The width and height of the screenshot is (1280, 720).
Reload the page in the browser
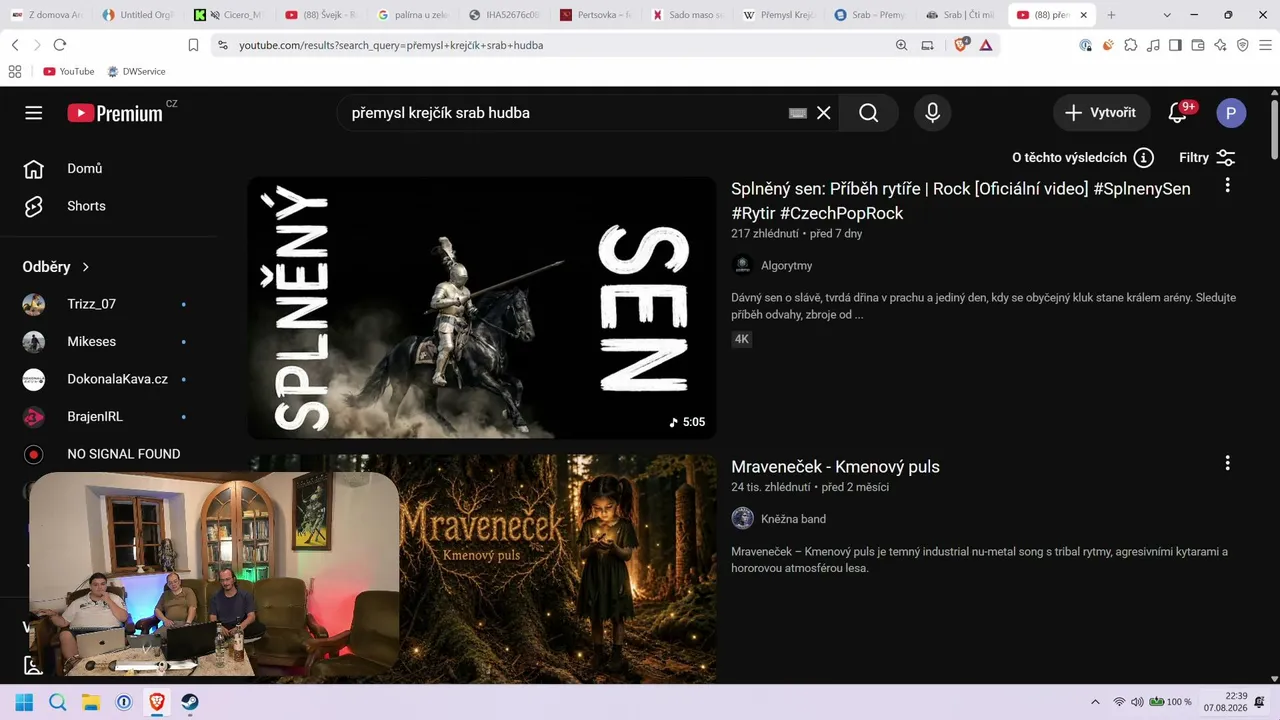click(x=60, y=45)
